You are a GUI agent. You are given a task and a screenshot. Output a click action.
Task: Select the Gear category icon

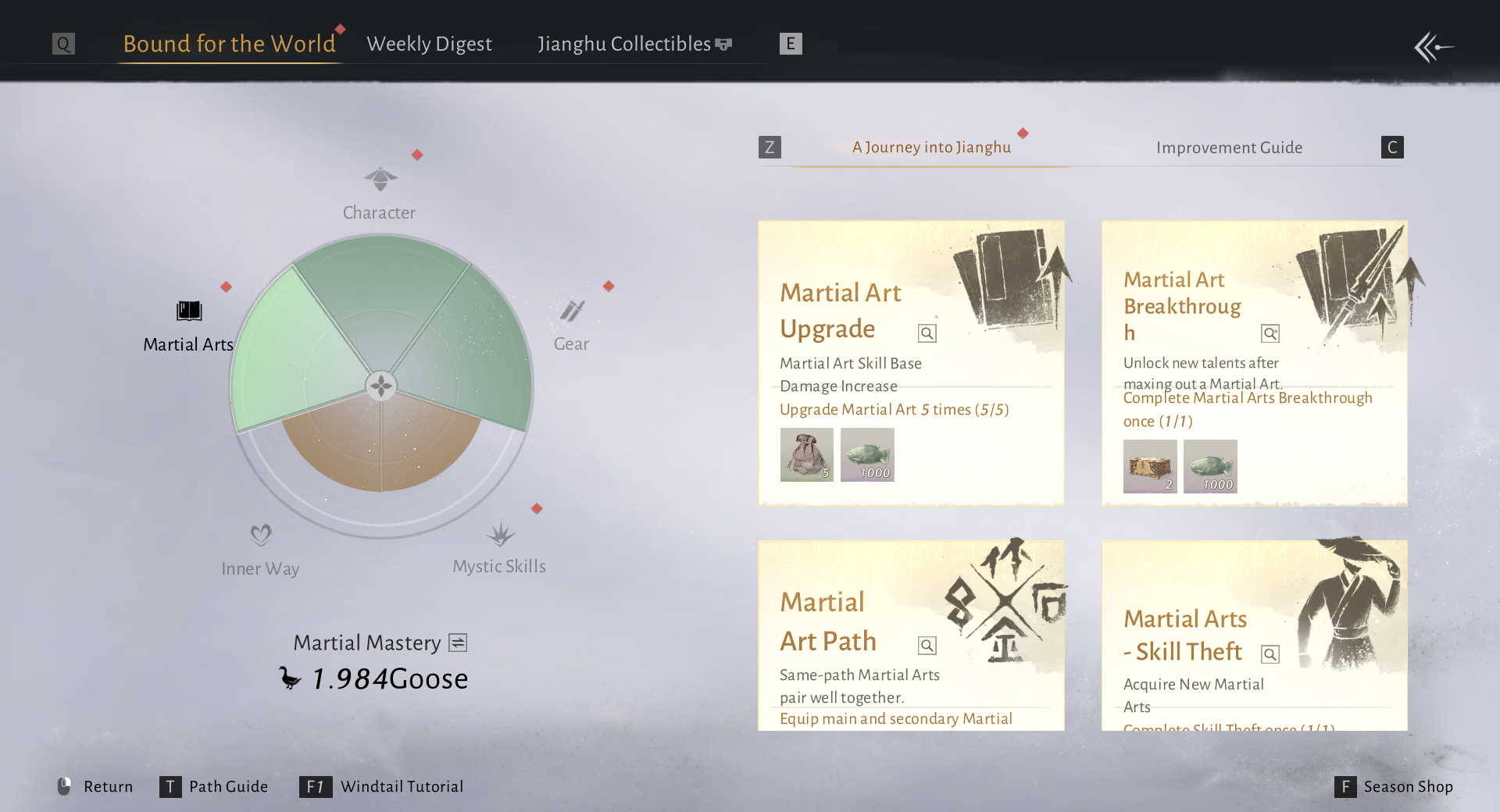(x=572, y=310)
